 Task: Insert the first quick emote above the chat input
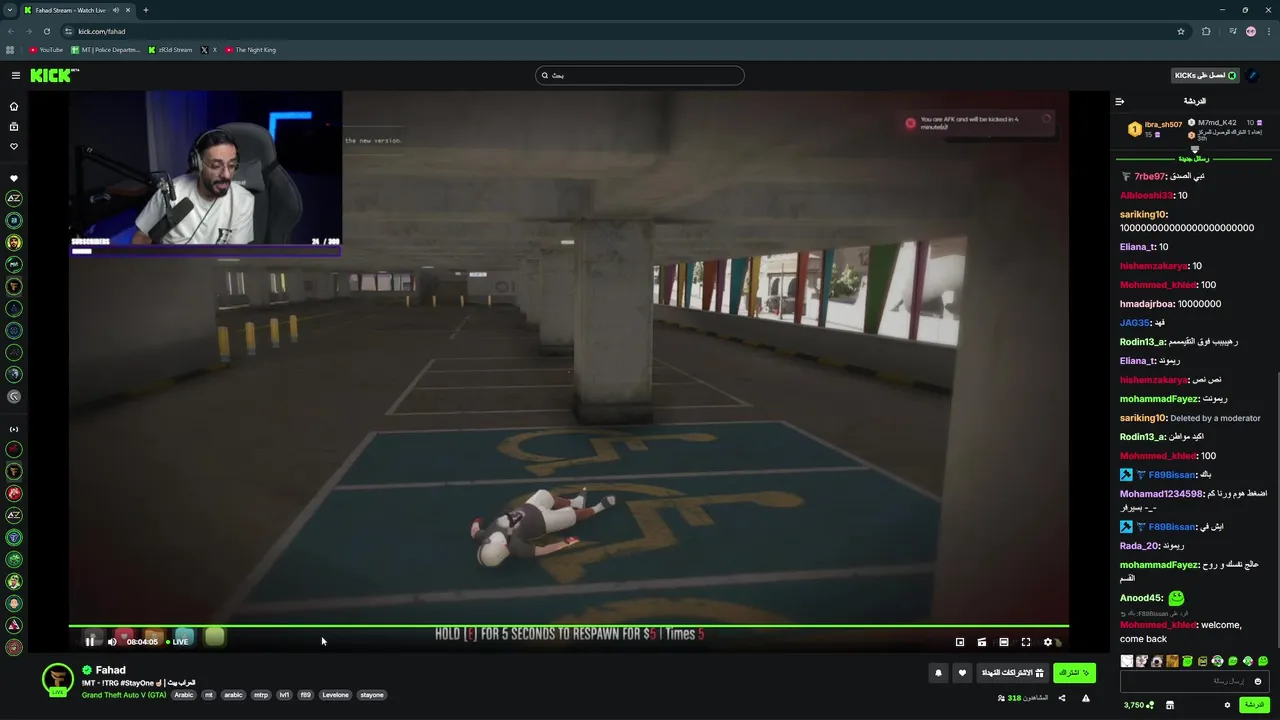[1127, 661]
